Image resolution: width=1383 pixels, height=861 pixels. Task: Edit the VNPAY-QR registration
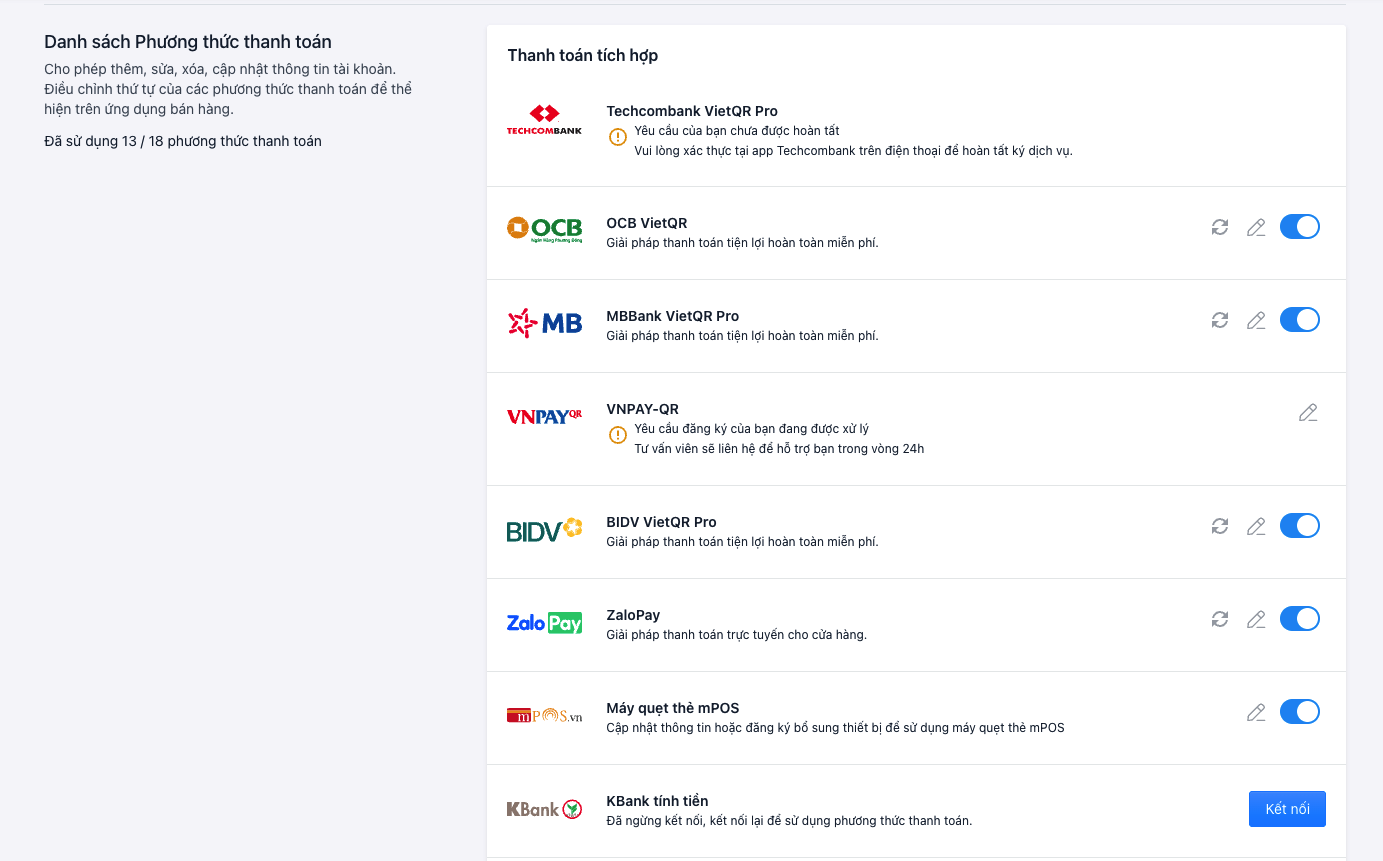coord(1308,412)
